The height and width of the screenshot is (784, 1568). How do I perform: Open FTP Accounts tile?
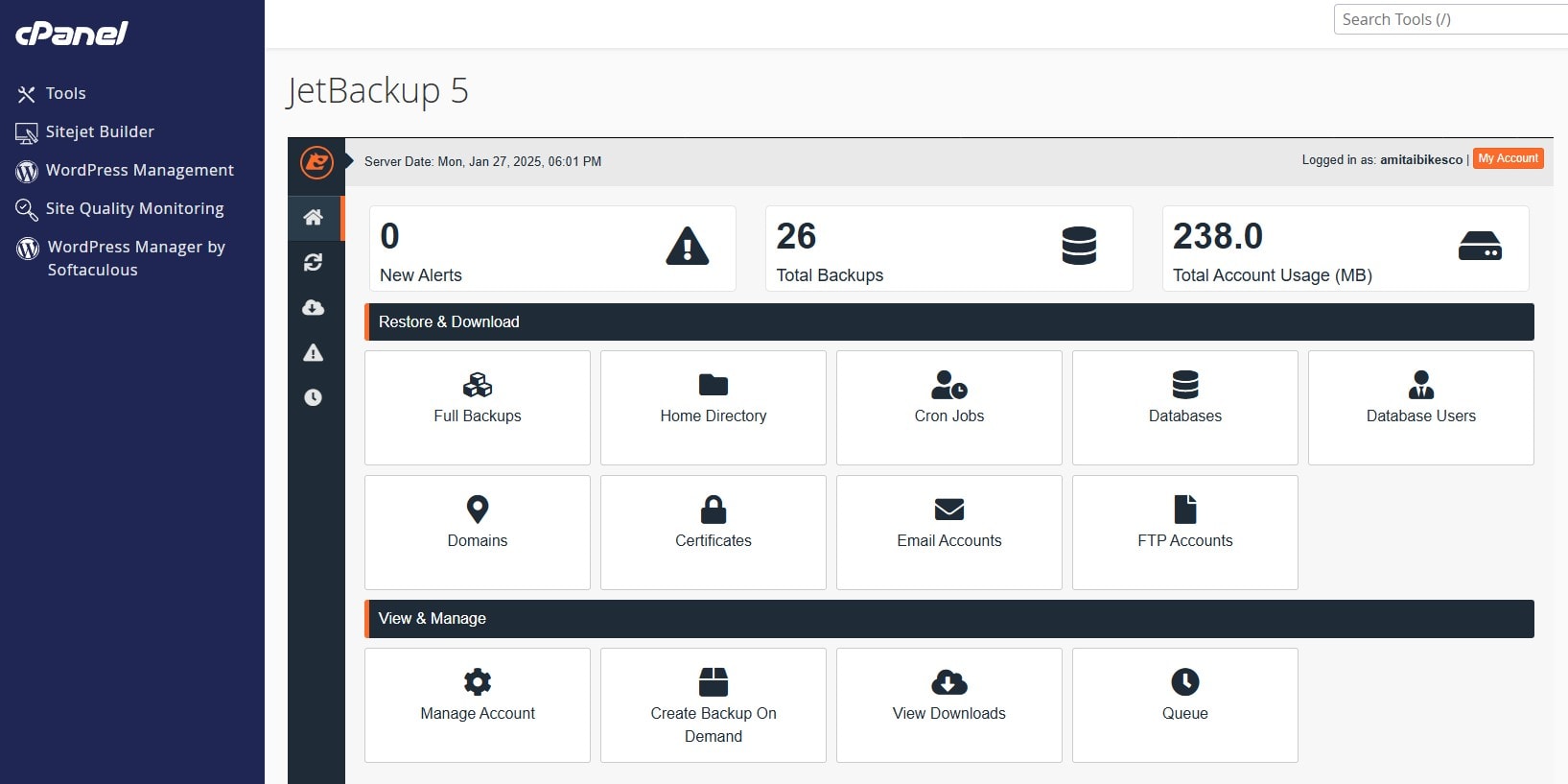(x=1185, y=533)
